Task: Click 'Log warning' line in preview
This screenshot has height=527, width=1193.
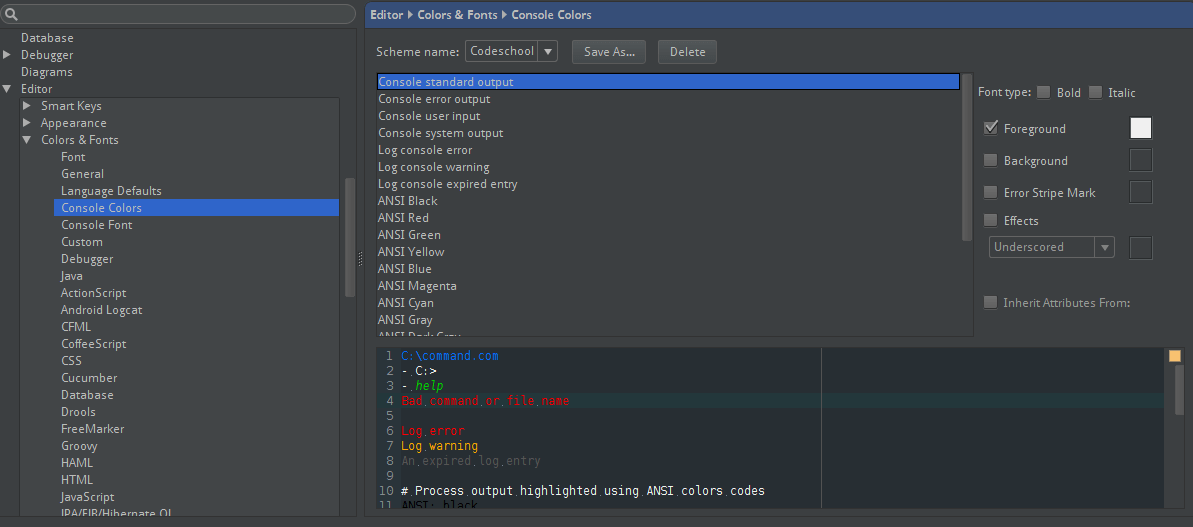Action: [439, 446]
